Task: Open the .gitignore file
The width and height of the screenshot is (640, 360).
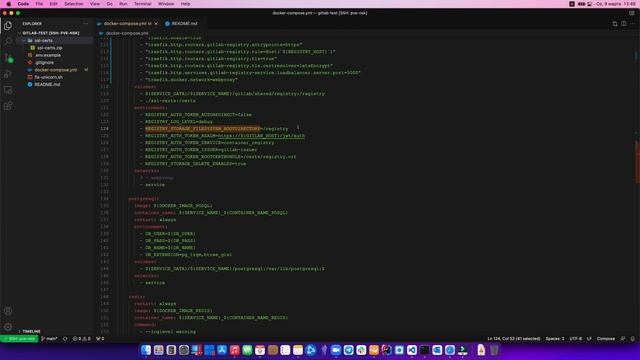Action: point(44,62)
